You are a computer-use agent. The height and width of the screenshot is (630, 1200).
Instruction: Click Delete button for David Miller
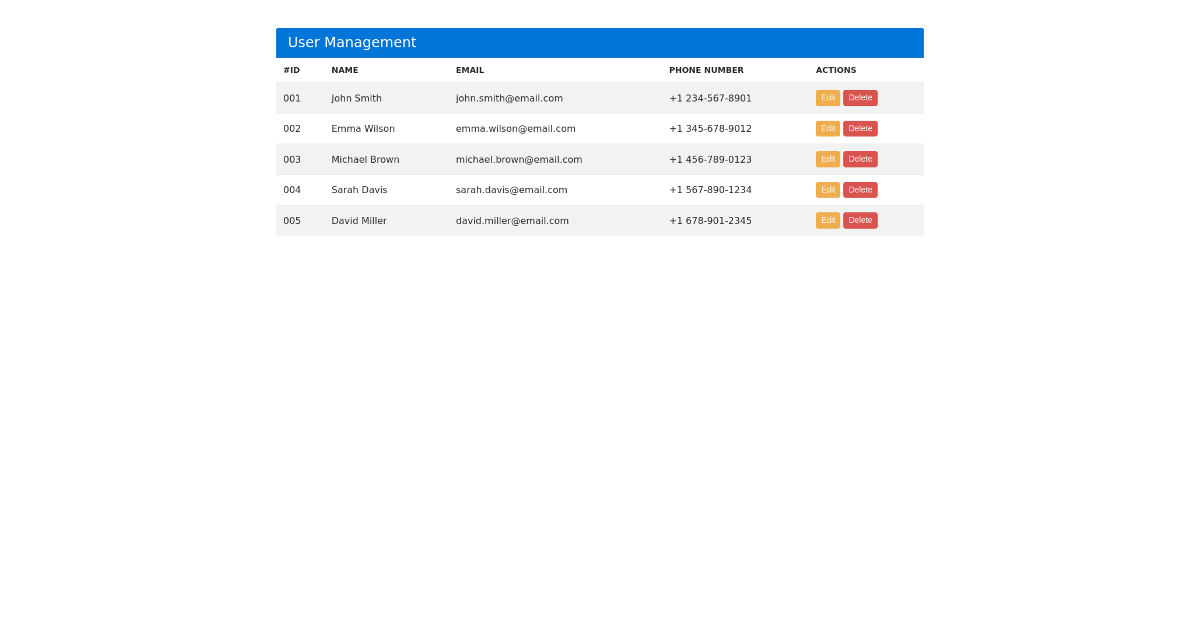point(860,220)
